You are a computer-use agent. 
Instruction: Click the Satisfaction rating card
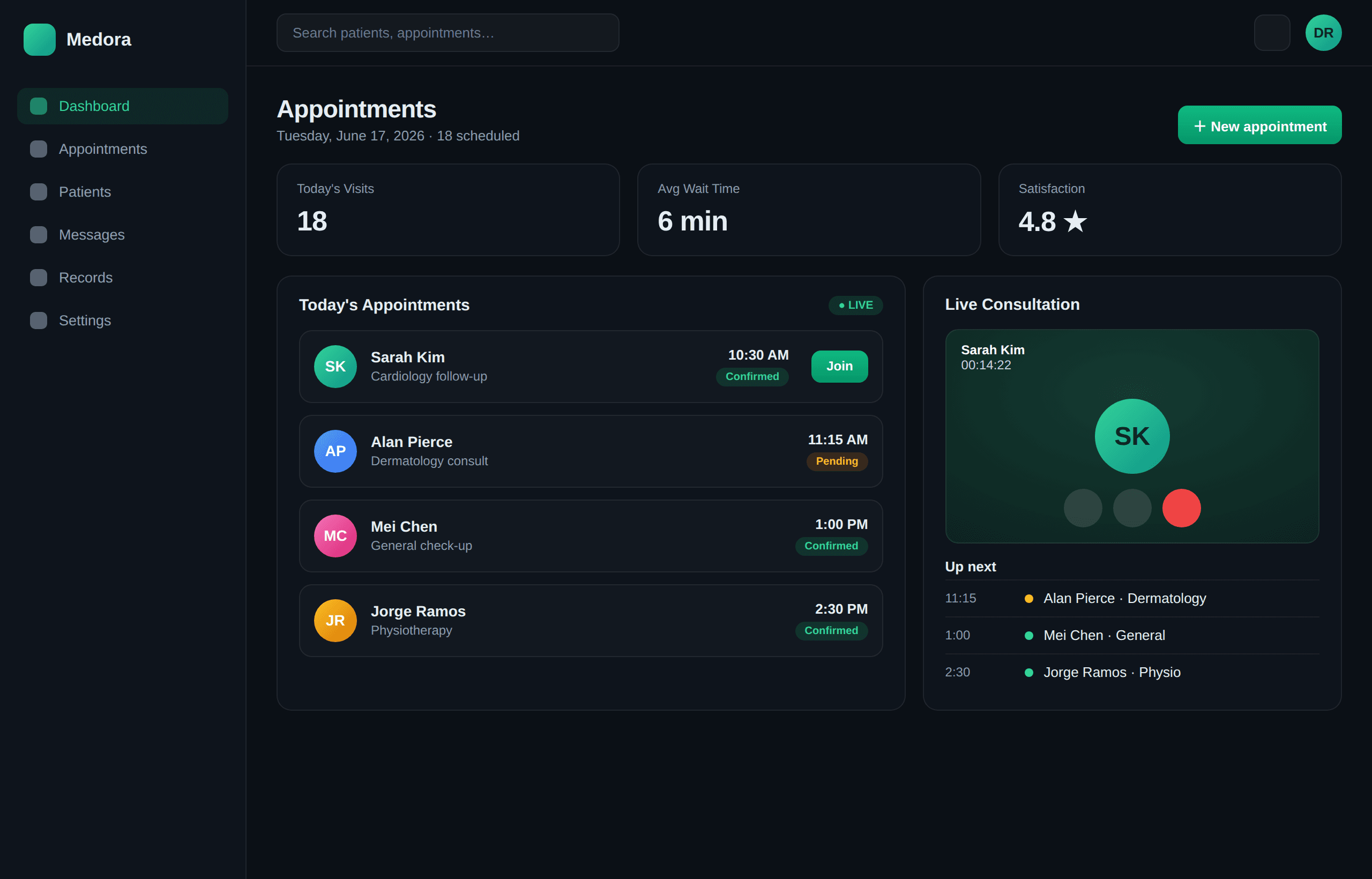point(1170,210)
